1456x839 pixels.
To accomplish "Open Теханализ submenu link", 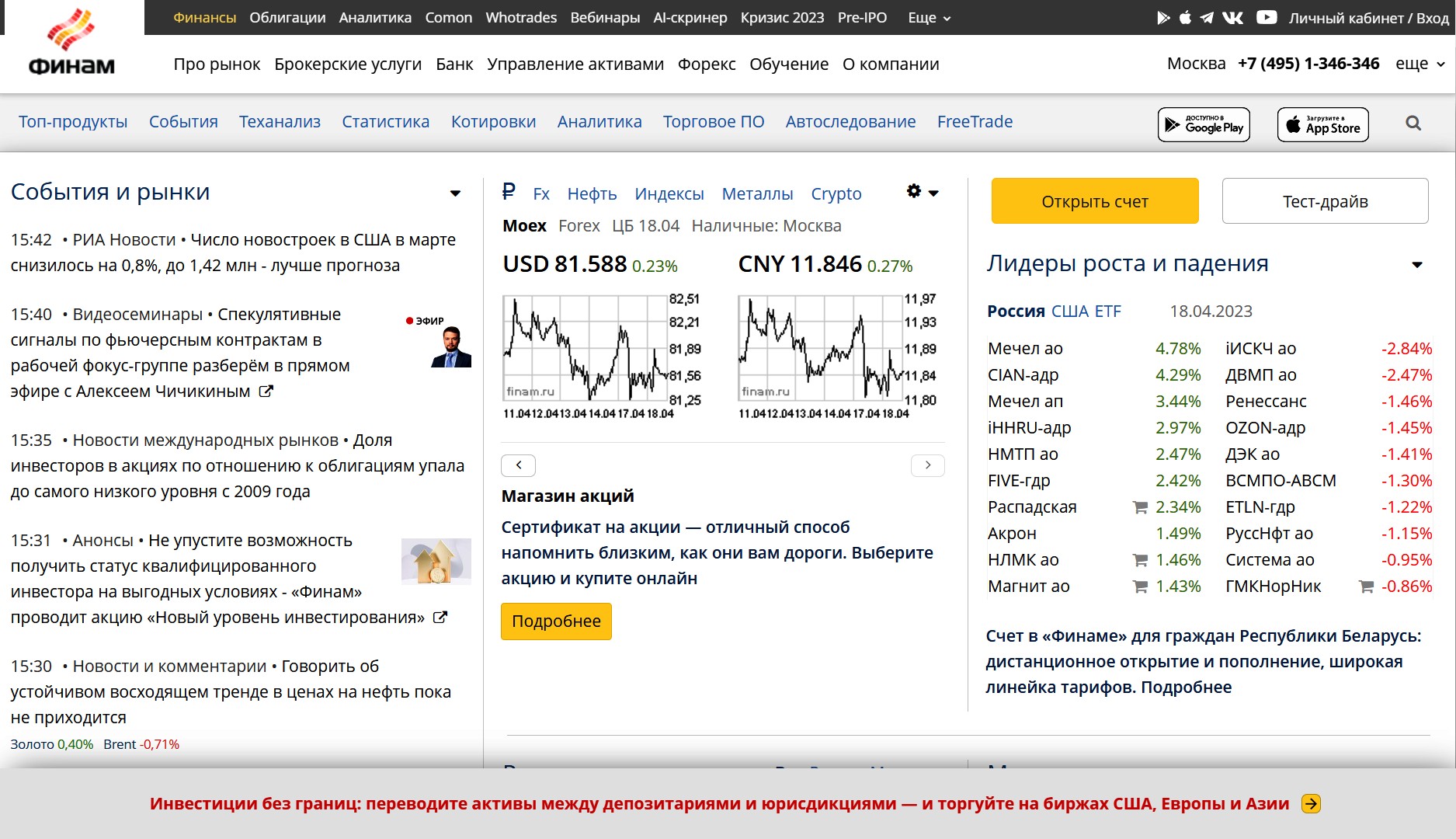I will 280,121.
